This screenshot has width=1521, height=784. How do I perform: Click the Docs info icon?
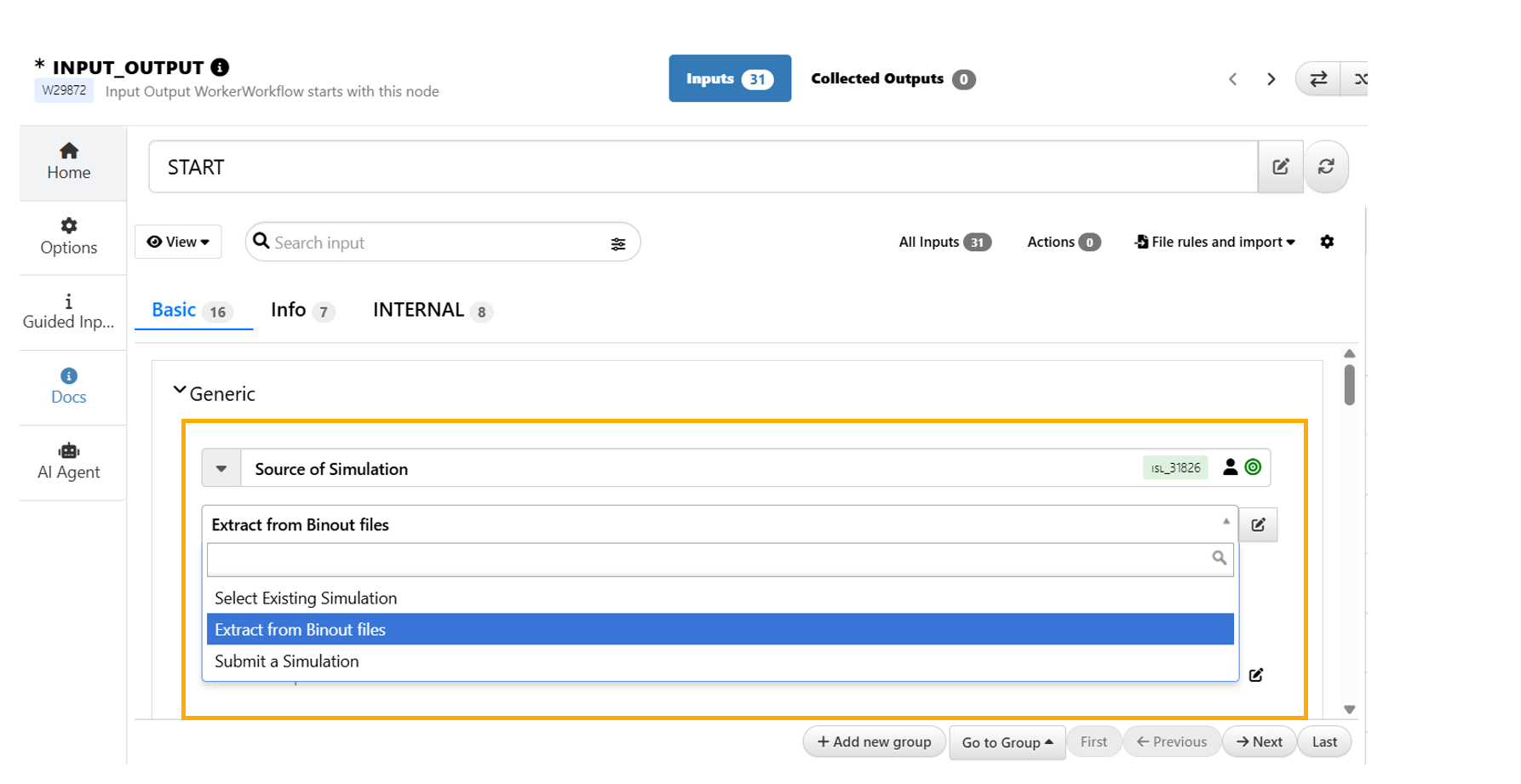click(x=69, y=376)
